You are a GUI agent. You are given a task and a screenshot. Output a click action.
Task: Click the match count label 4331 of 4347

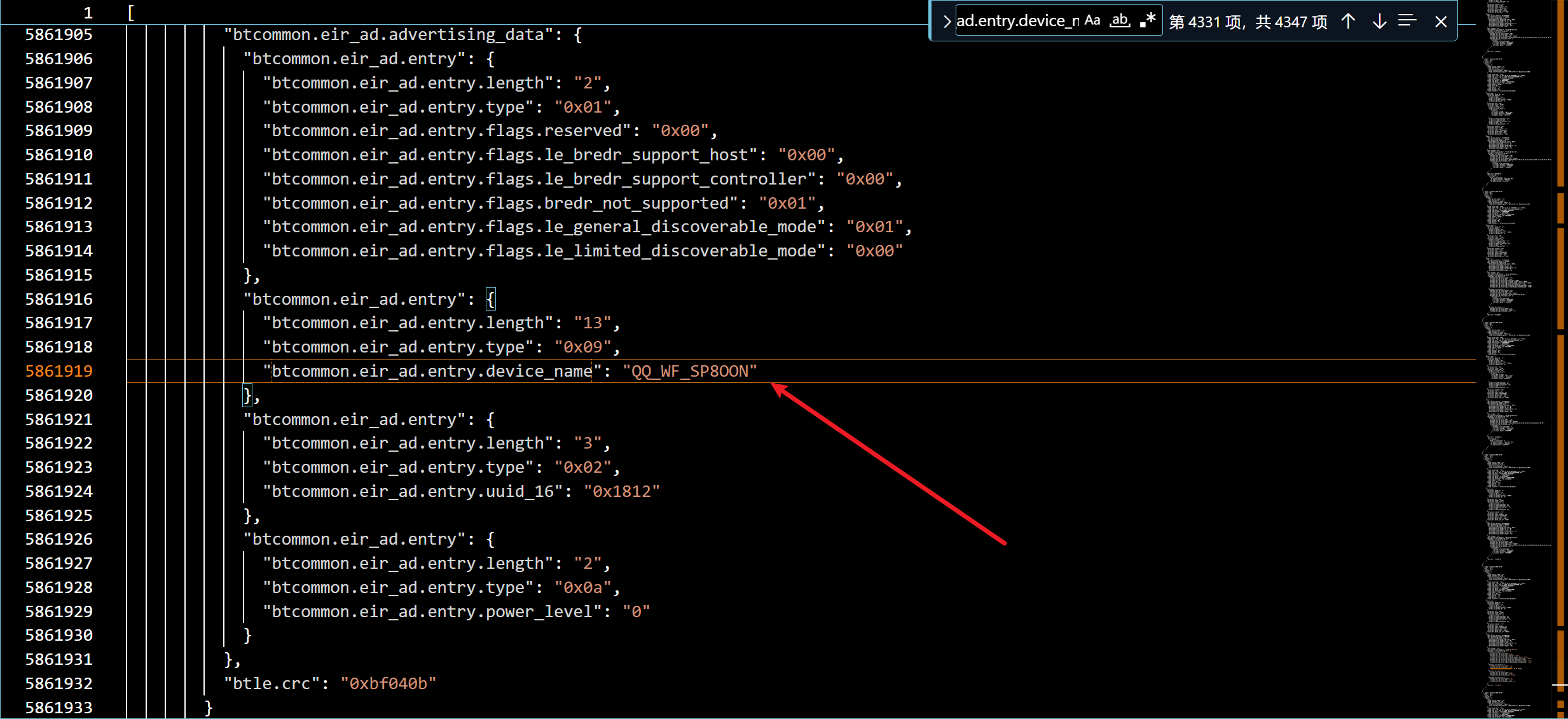(1248, 22)
